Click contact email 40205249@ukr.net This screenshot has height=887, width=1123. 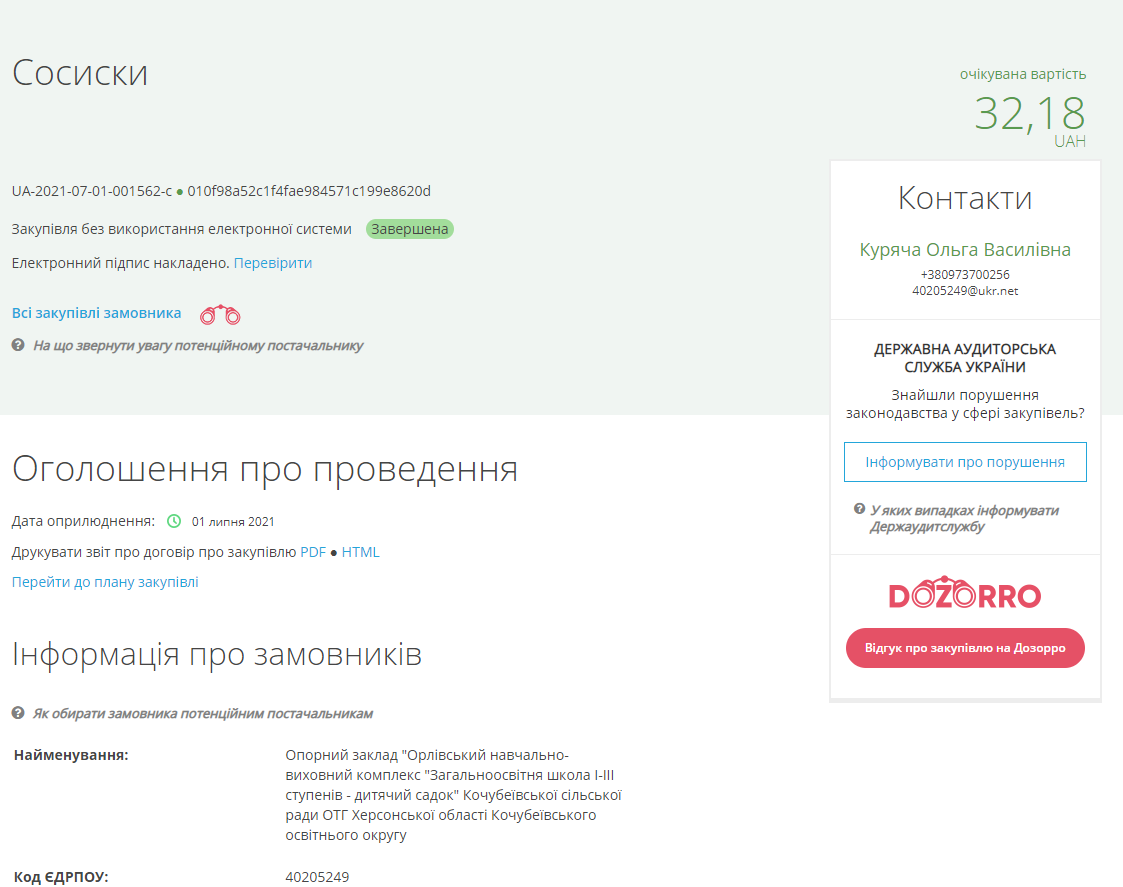click(965, 291)
